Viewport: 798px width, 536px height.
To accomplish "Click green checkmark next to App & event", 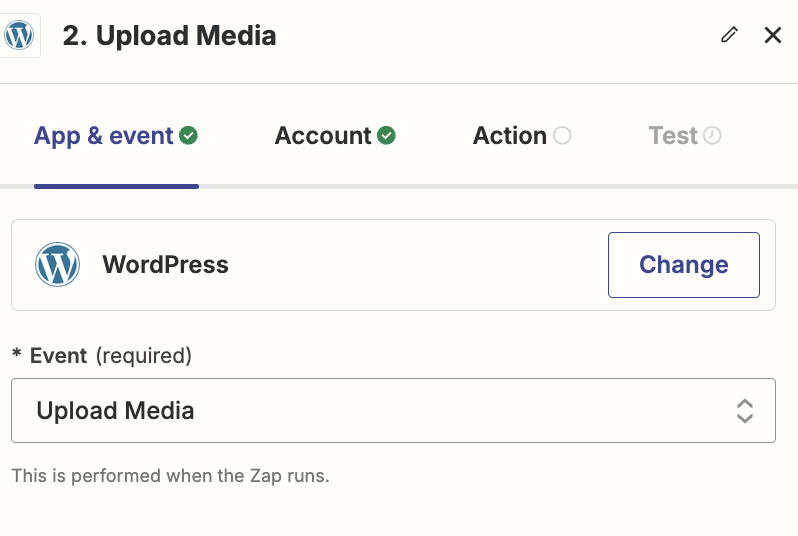I will (x=188, y=135).
